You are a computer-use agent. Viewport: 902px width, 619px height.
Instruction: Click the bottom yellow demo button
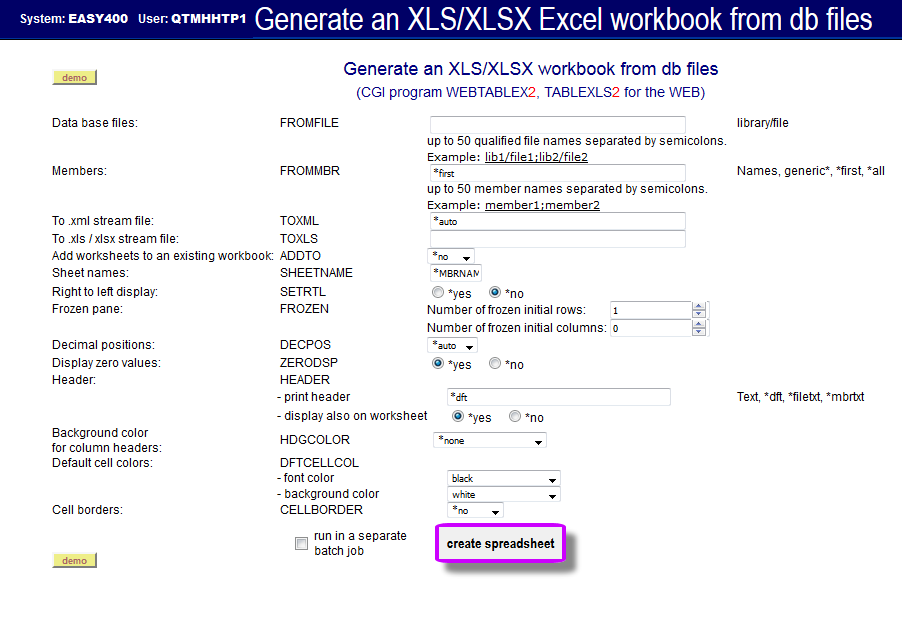pos(74,560)
